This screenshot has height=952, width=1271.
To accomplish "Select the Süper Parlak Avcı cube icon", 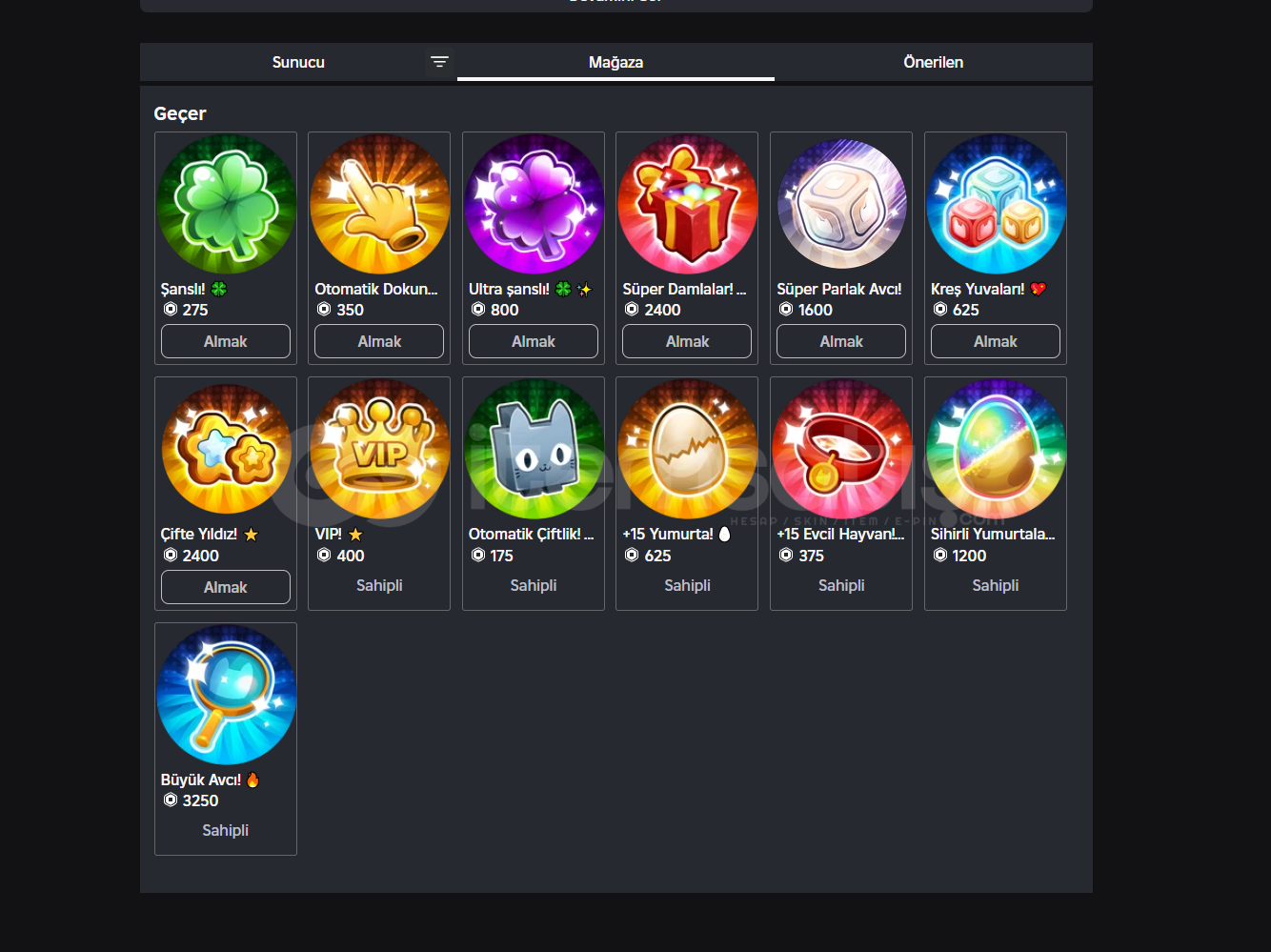I will click(841, 204).
